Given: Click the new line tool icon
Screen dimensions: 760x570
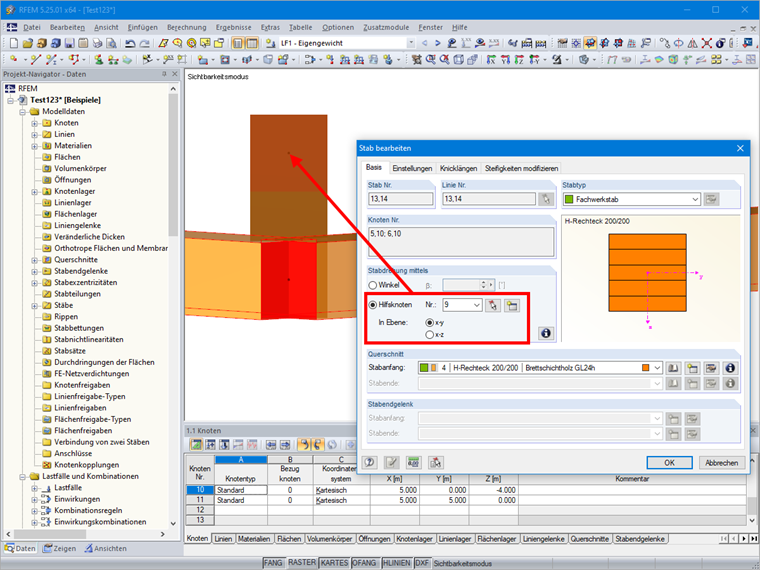Looking at the screenshot, I should (x=35, y=60).
